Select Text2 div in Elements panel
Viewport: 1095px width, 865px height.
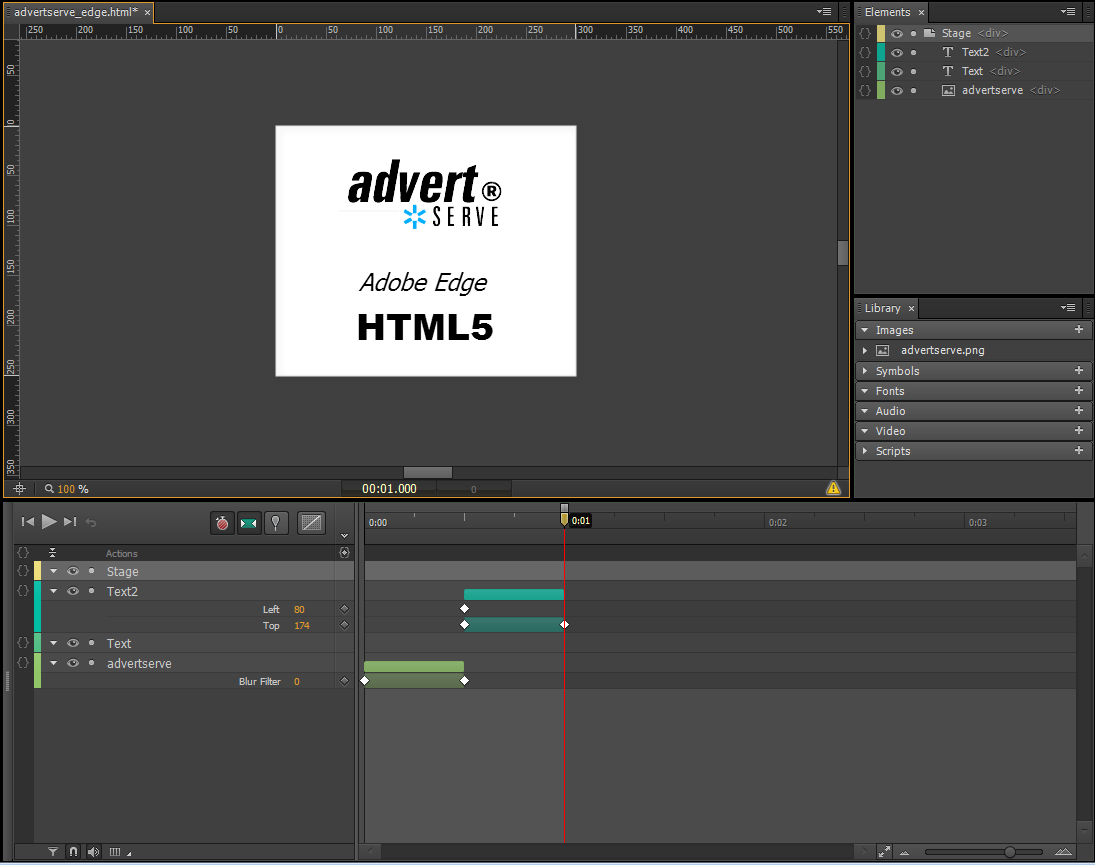tap(975, 52)
